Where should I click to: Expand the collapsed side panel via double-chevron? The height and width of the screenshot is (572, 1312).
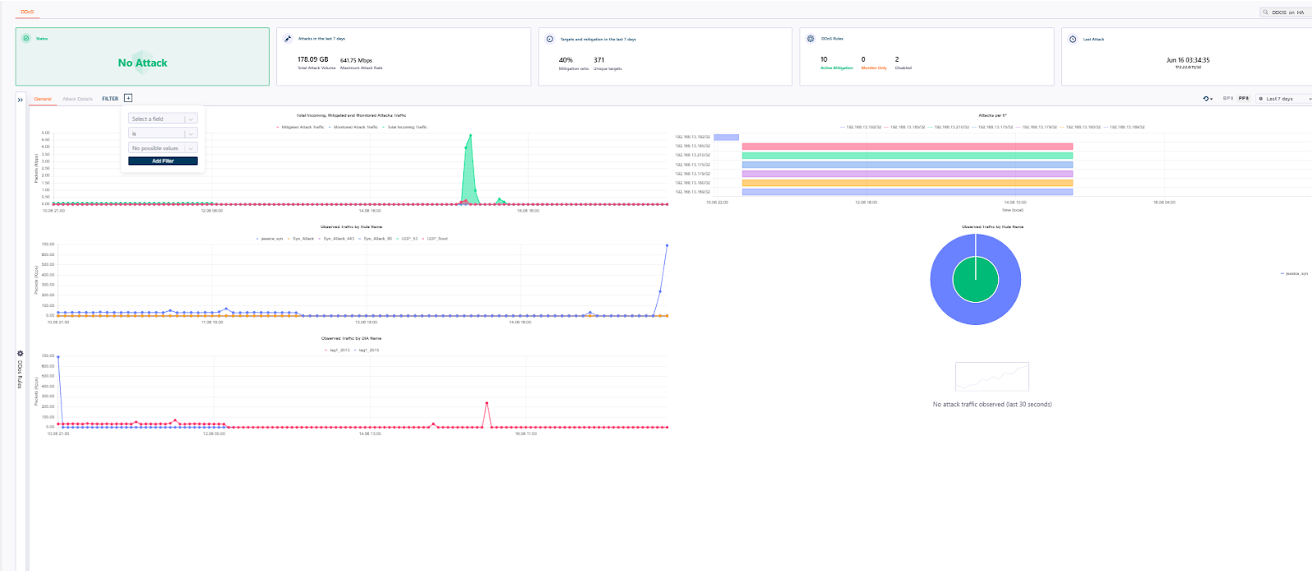(x=20, y=99)
